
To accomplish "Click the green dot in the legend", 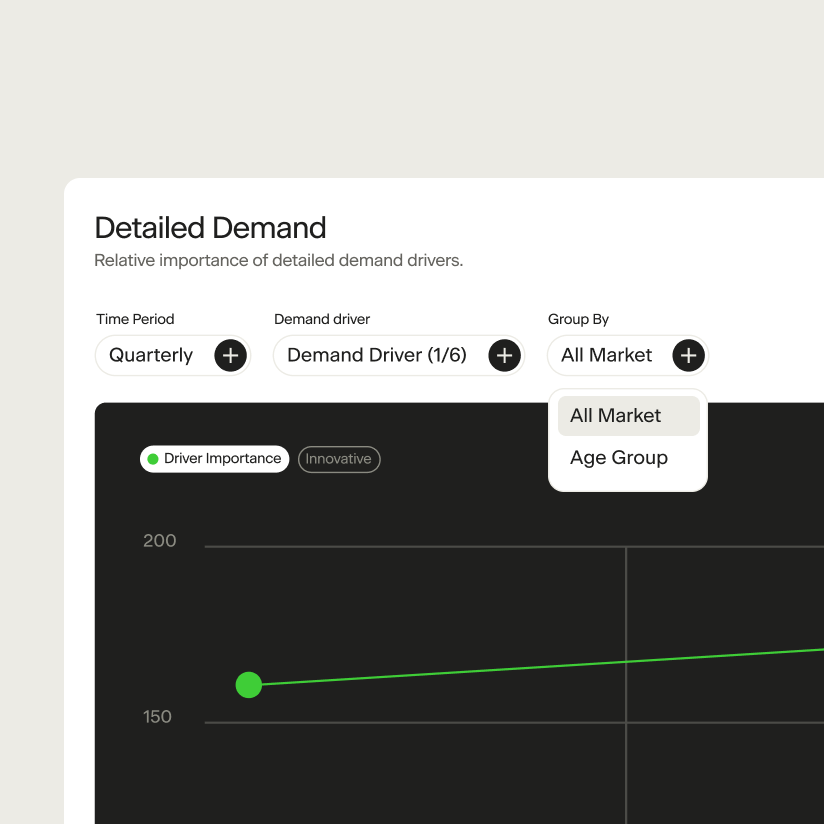I will click(153, 459).
